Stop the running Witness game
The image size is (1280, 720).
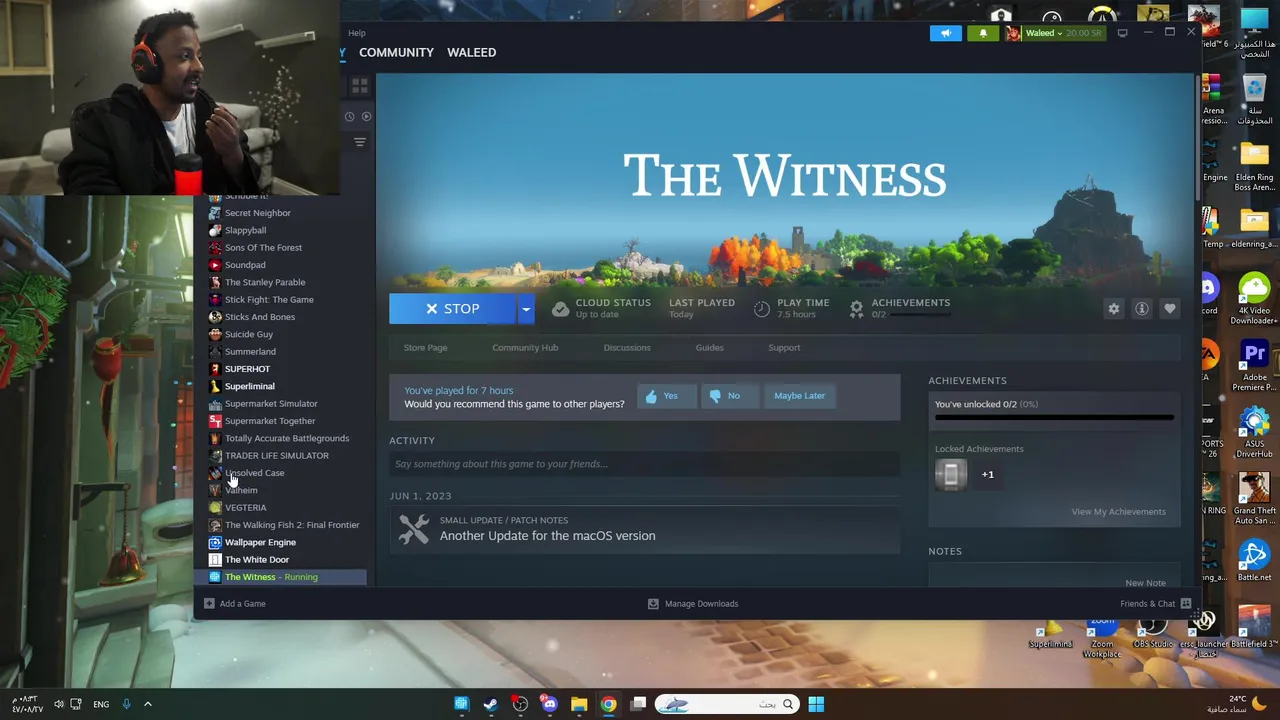point(452,309)
